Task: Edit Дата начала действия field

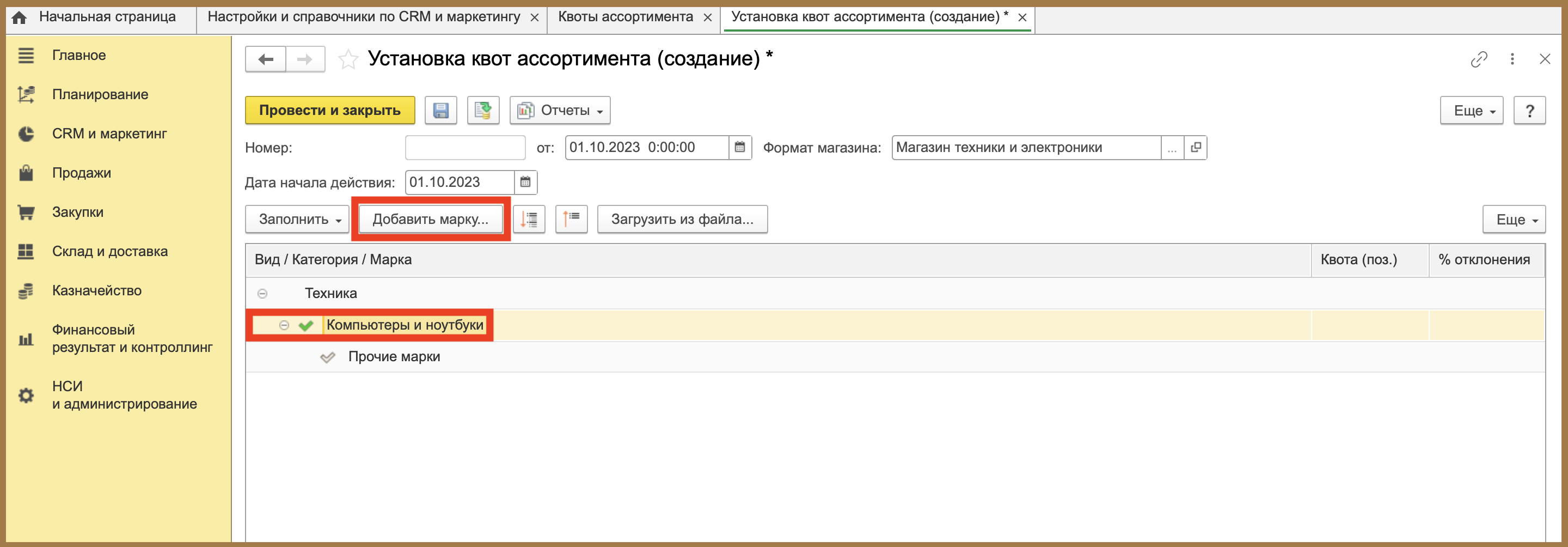Action: click(x=460, y=182)
